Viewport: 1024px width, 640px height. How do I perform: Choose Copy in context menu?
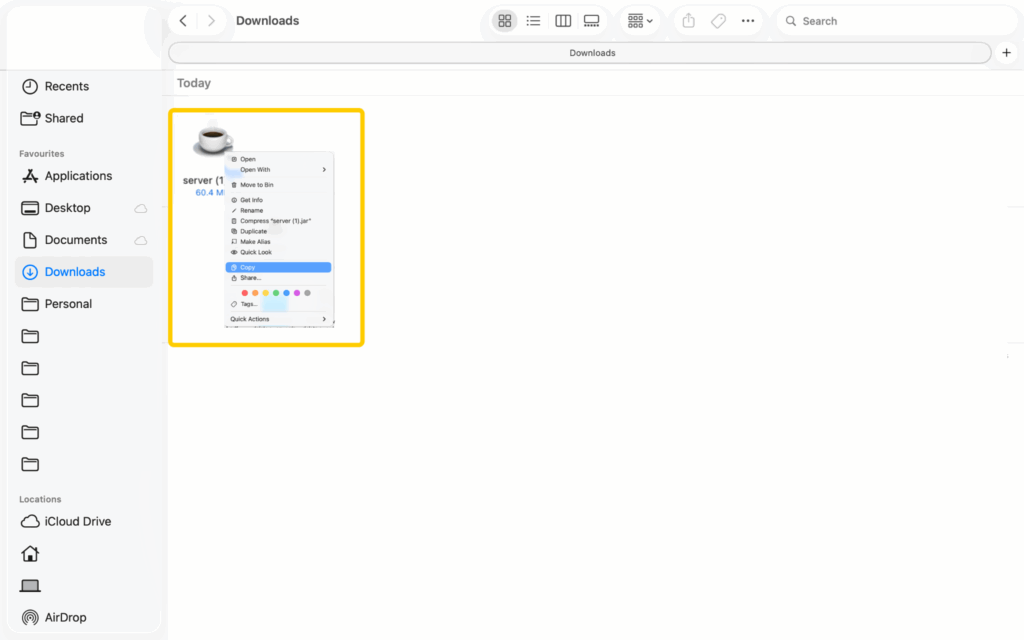[x=278, y=267]
